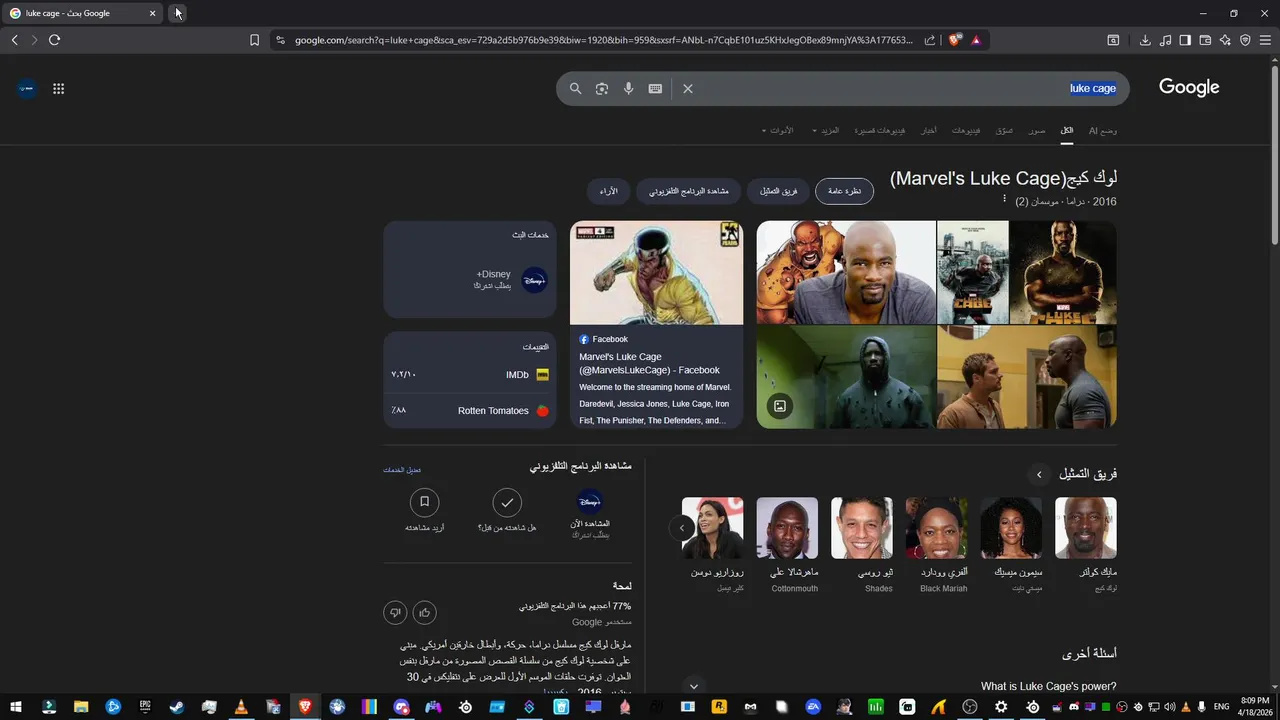Click the browser address bar URL
The width and height of the screenshot is (1280, 720).
click(604, 40)
